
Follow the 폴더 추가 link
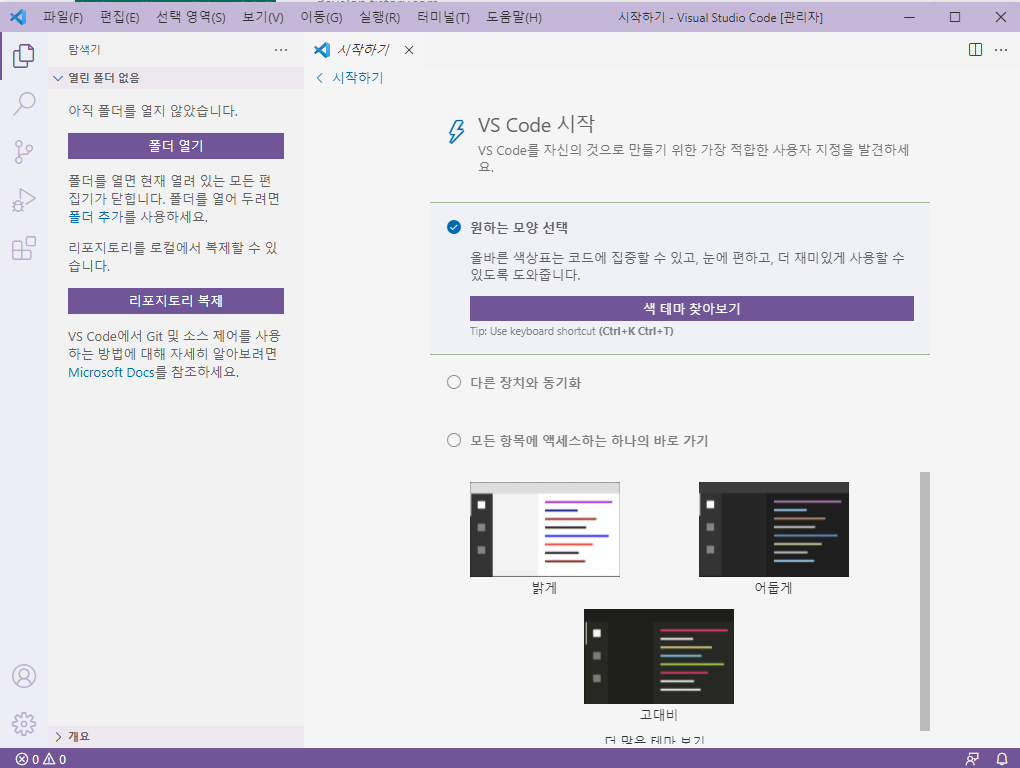tap(96, 217)
